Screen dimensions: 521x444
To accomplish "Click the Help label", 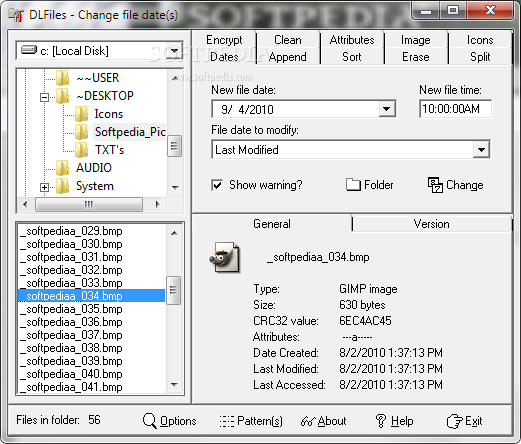I will click(x=402, y=421).
